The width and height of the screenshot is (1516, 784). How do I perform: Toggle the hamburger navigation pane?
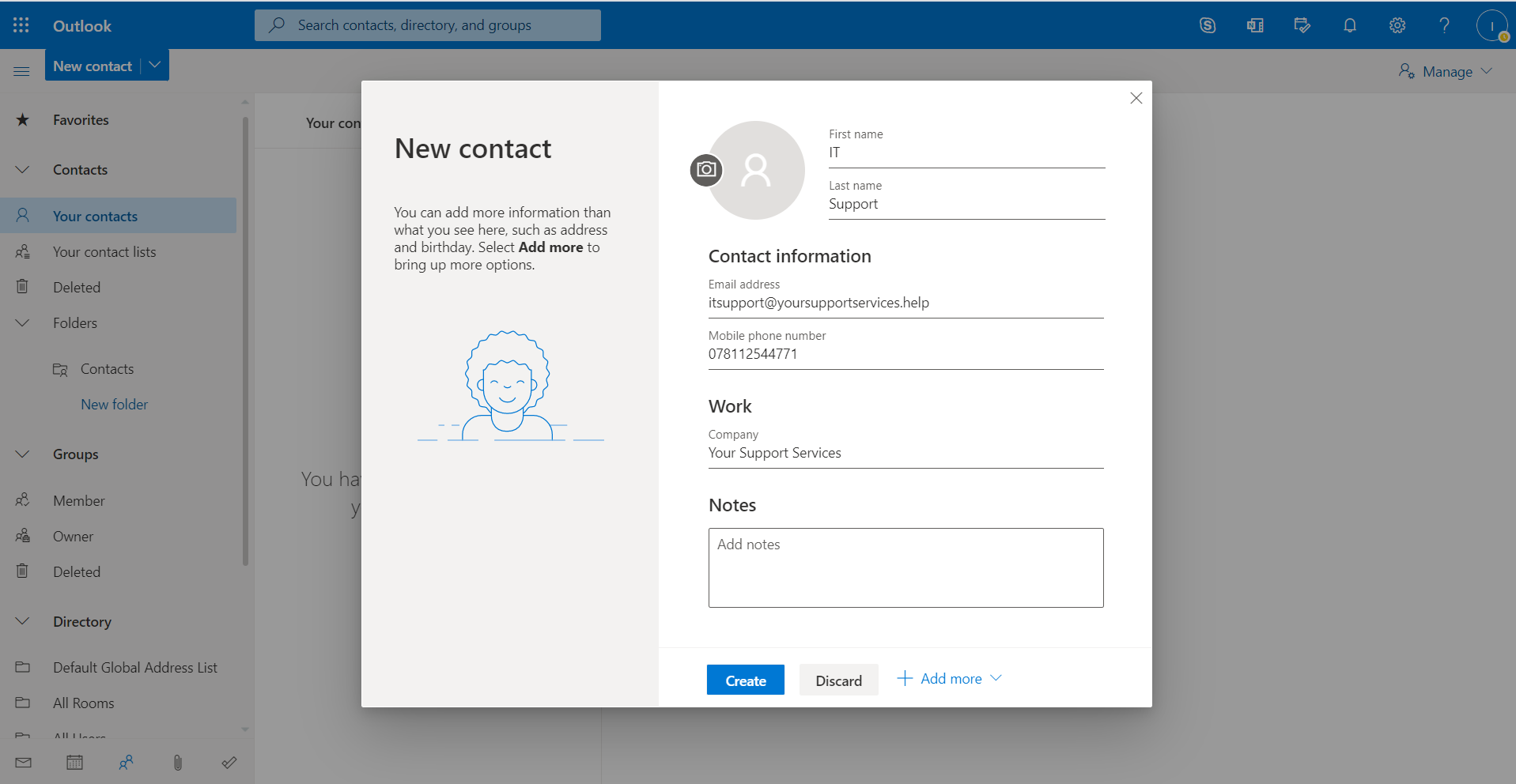pos(21,71)
